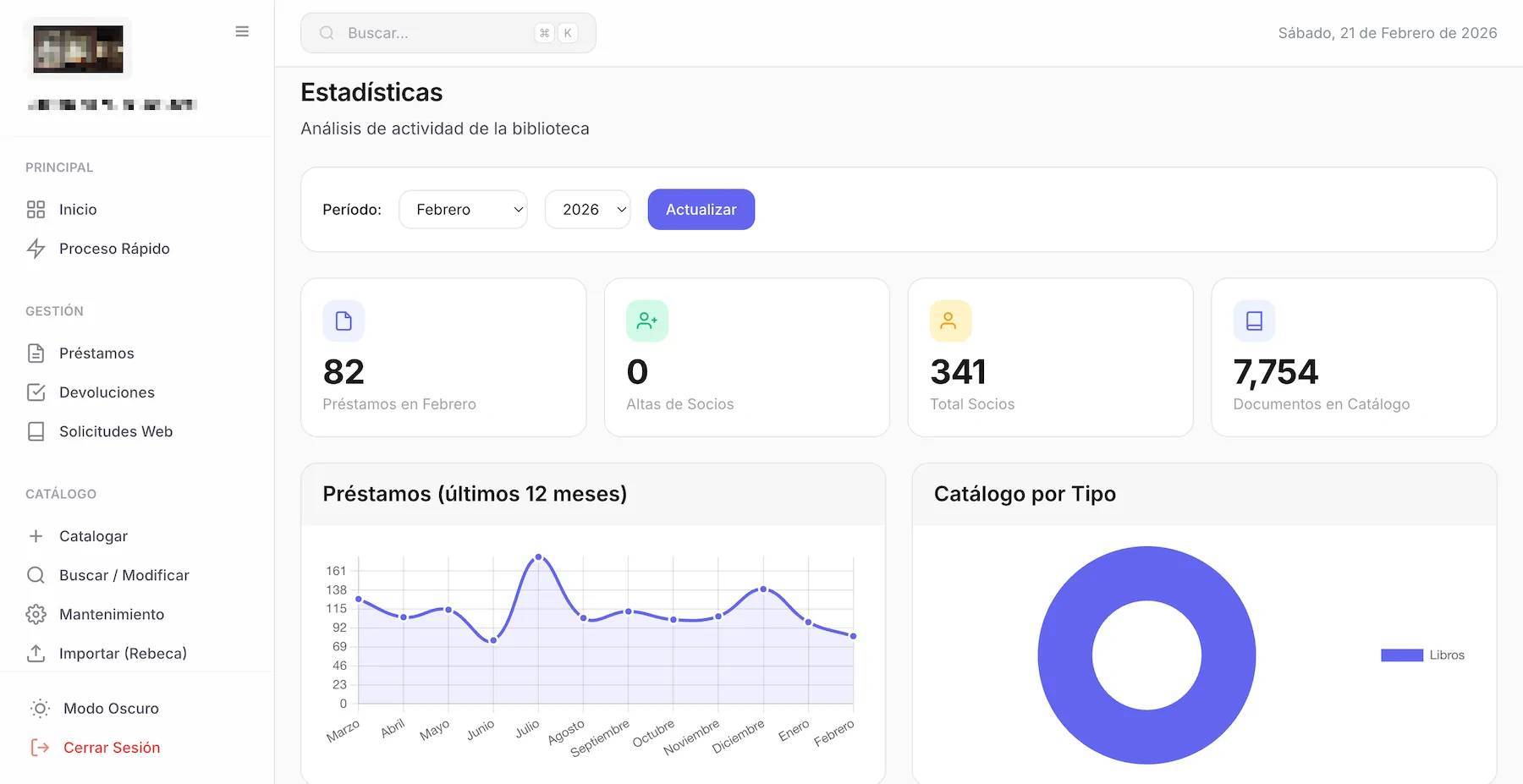Click the Cerrar Sesión link

[111, 748]
